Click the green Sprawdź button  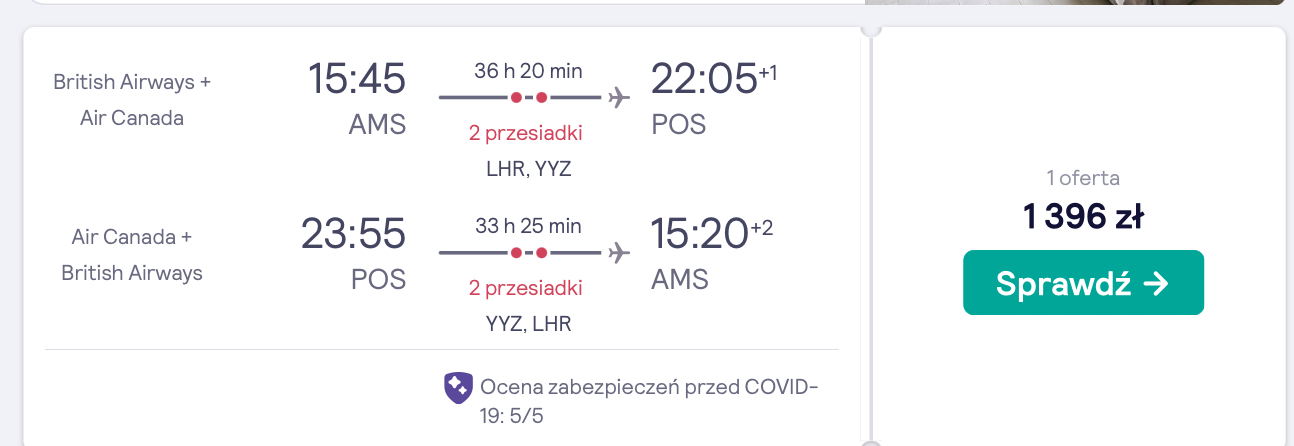click(x=1083, y=283)
